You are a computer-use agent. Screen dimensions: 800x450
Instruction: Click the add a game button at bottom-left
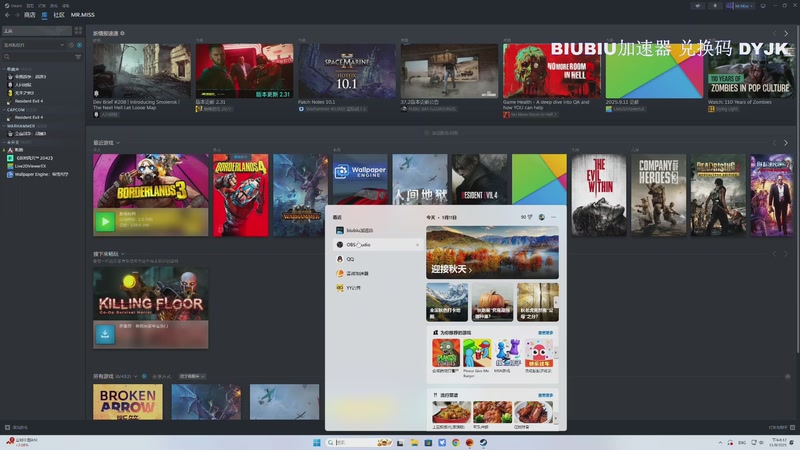click(x=16, y=428)
